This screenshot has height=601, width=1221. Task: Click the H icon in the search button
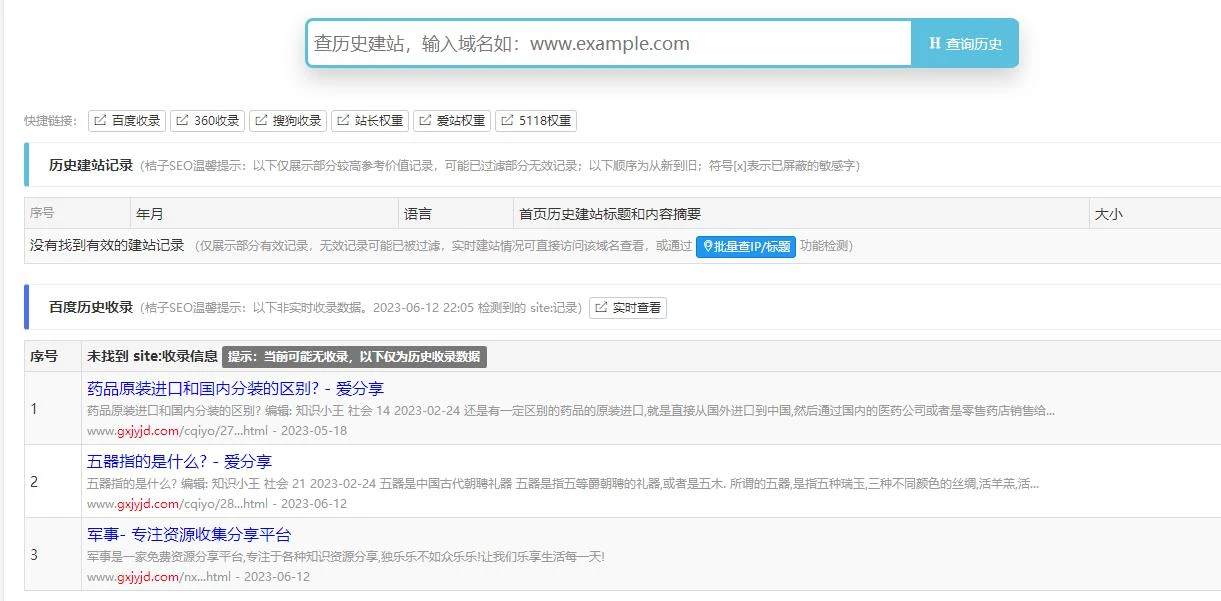point(934,44)
